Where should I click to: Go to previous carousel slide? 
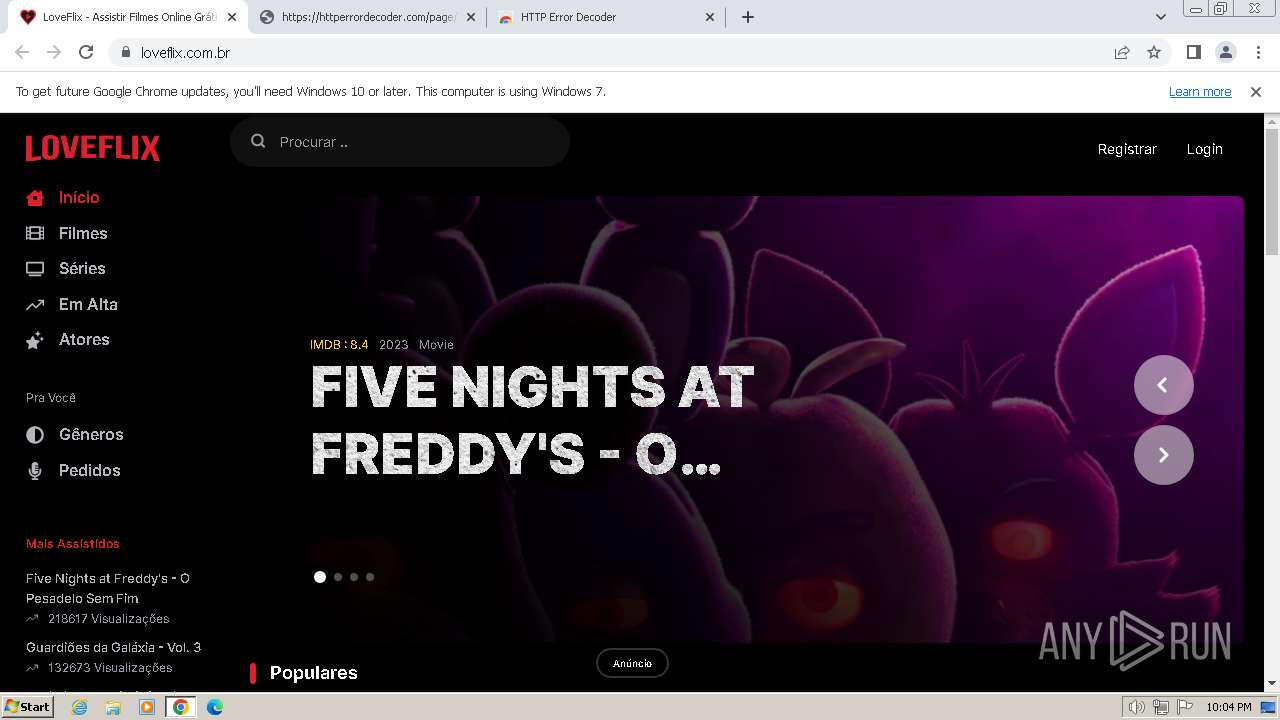point(1164,385)
